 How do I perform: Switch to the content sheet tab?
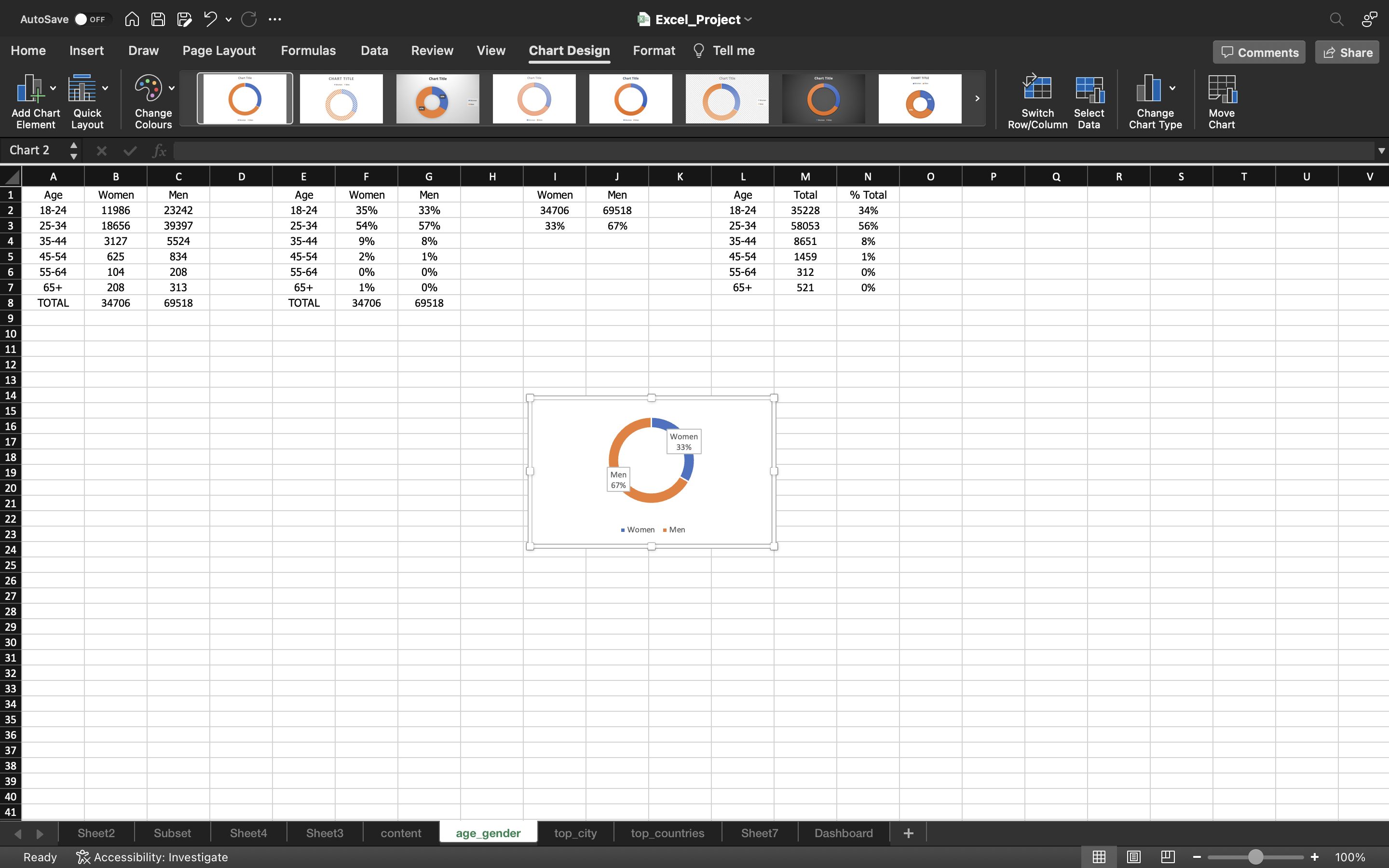pos(401,832)
